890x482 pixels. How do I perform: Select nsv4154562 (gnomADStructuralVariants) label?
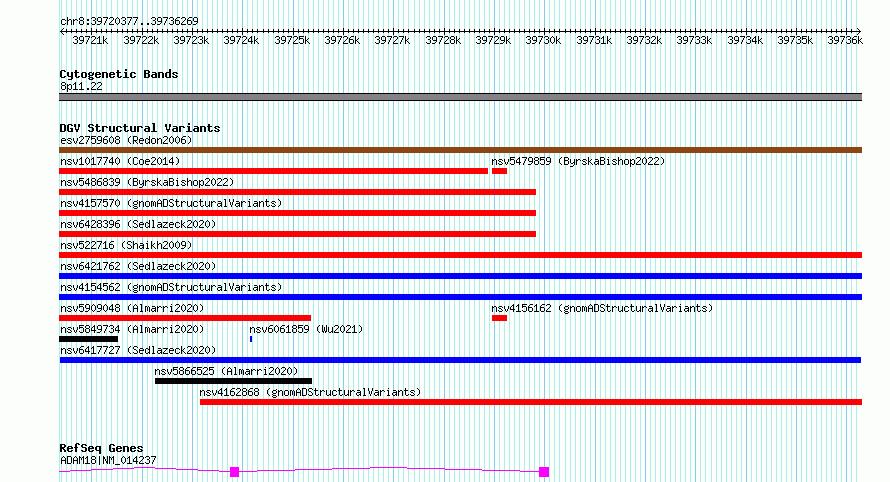171,287
